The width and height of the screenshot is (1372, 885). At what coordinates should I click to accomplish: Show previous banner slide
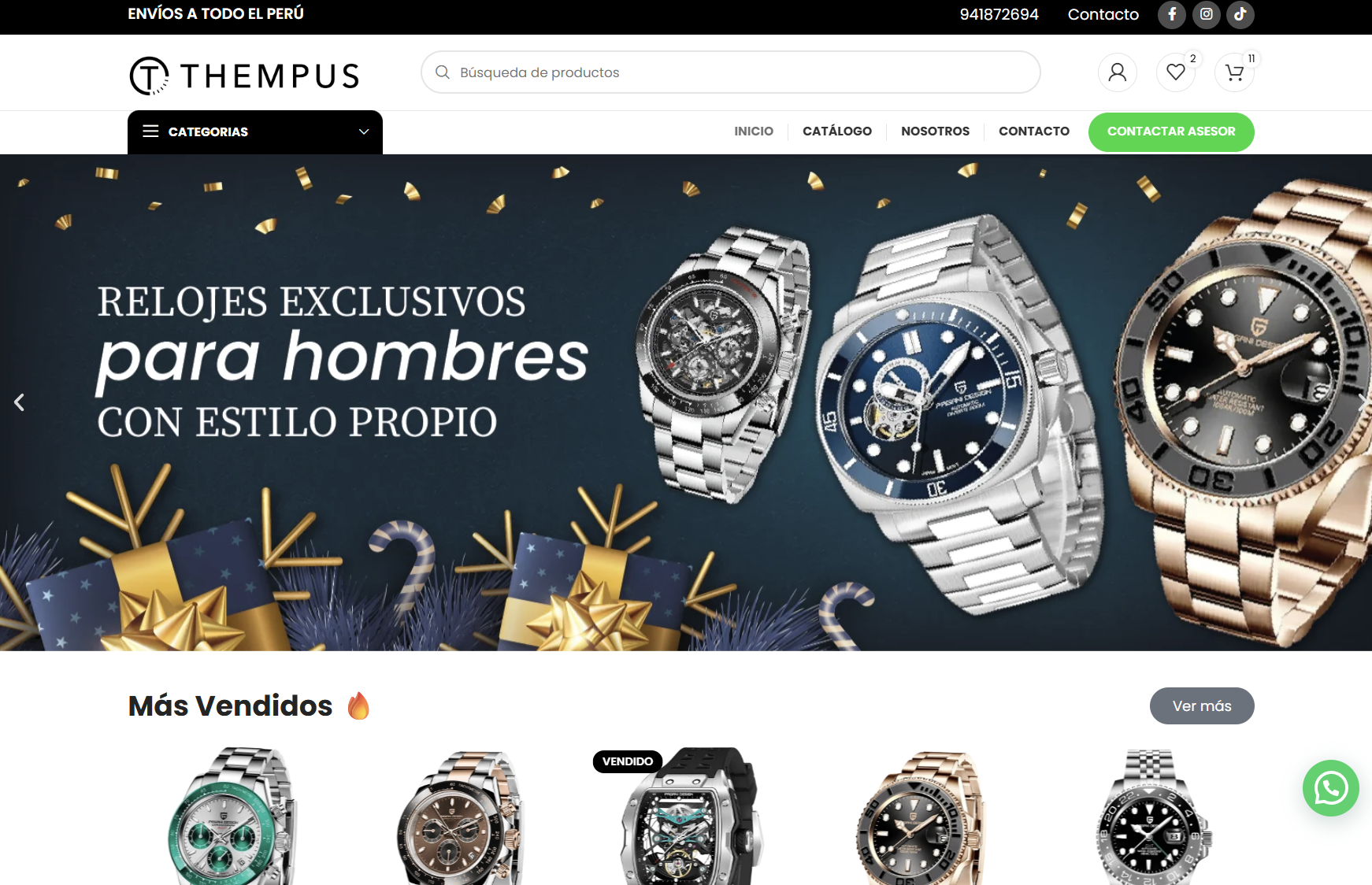[20, 402]
